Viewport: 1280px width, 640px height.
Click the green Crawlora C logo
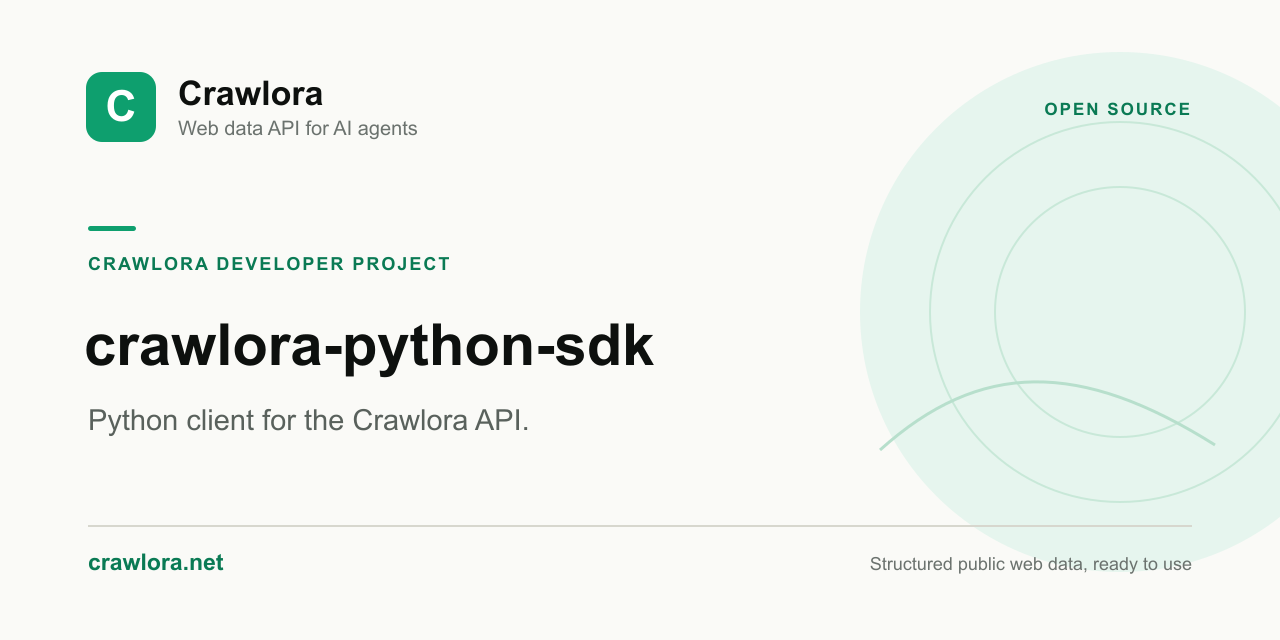coord(121,107)
